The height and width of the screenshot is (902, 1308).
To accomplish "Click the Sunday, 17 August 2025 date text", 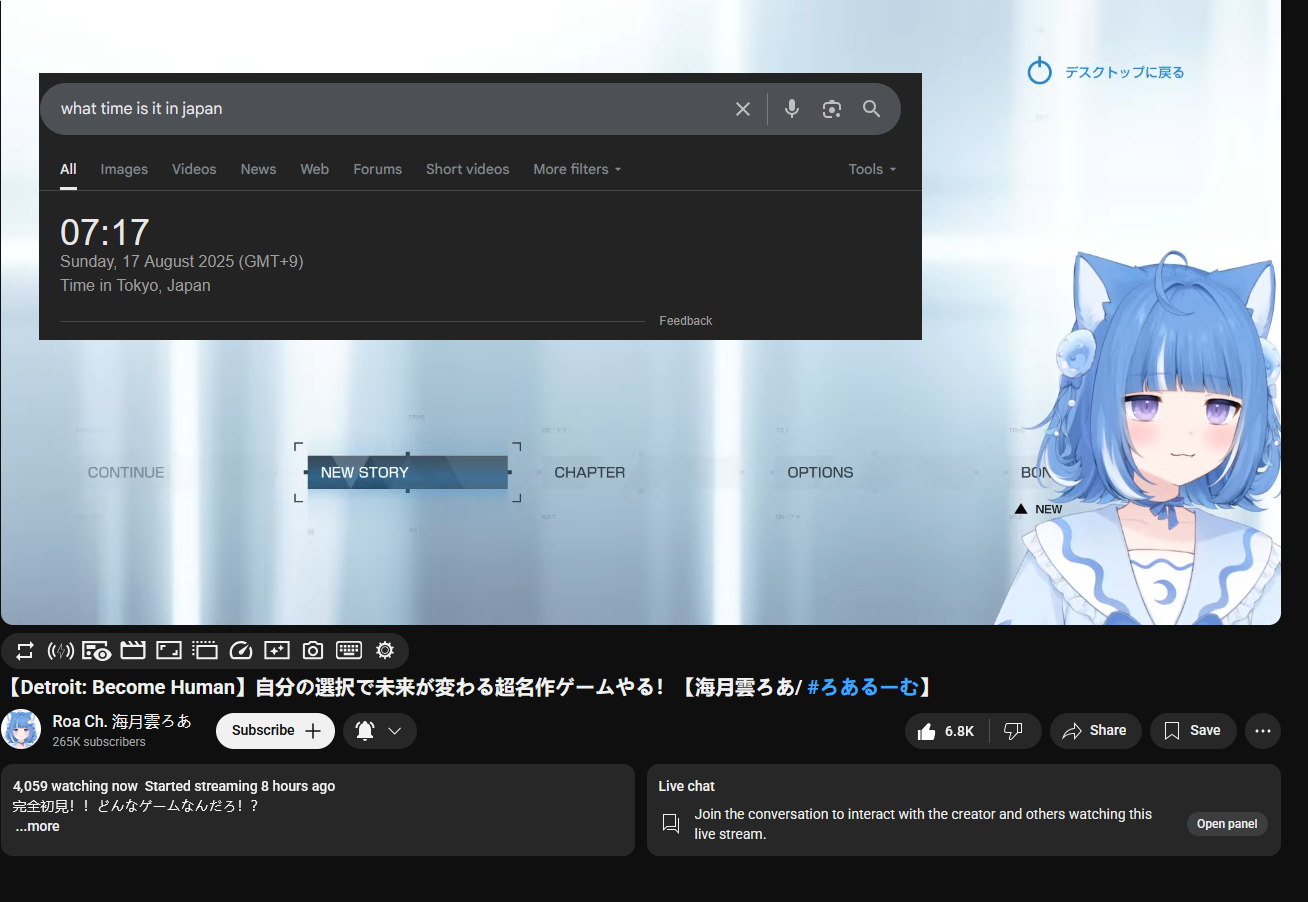I will point(181,262).
